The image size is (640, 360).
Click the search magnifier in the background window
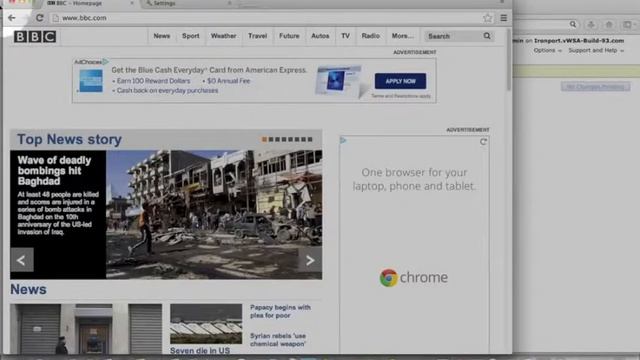point(573,24)
